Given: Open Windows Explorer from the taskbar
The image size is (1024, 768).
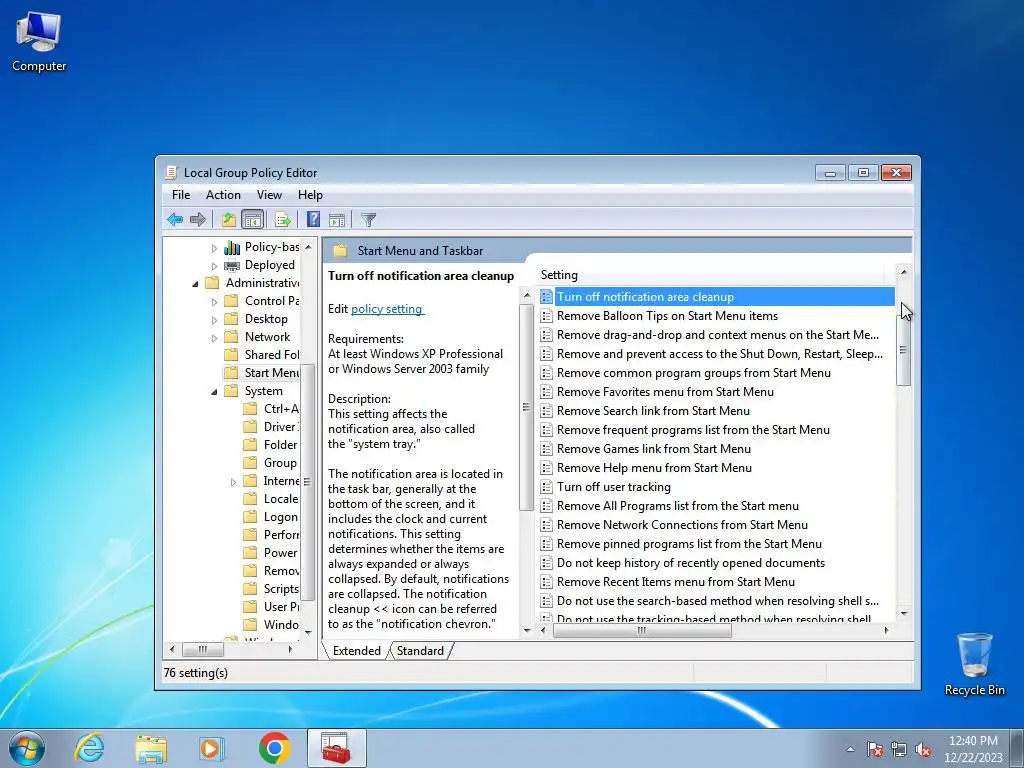Looking at the screenshot, I should [151, 748].
